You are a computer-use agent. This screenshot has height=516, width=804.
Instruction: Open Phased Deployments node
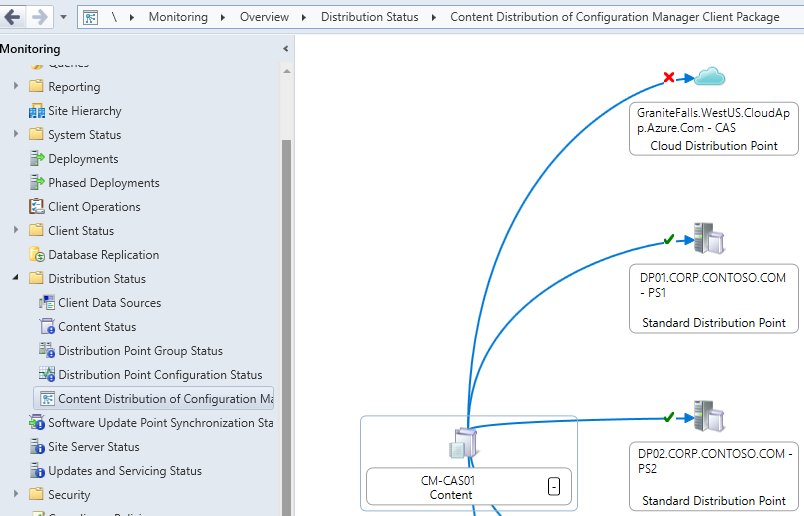pos(104,183)
